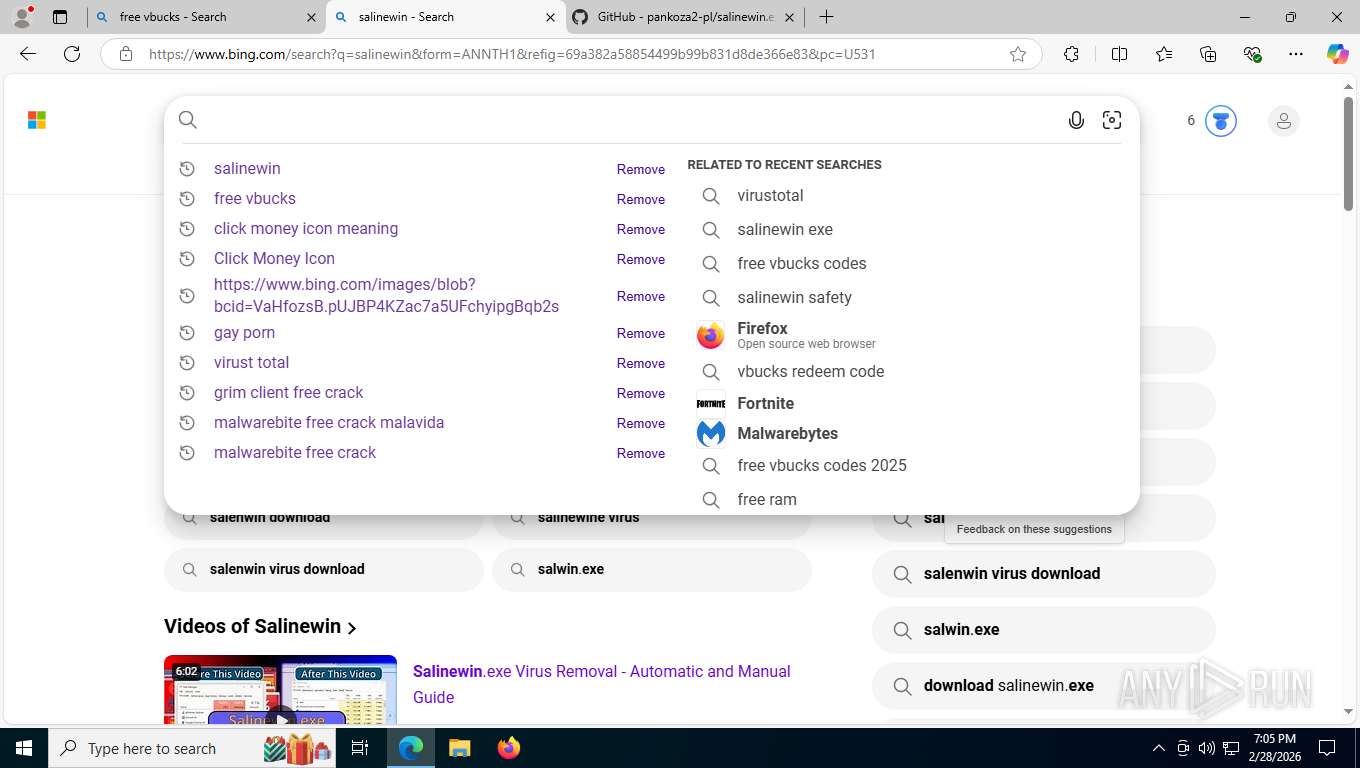Open the notification center icon
1360x768 pixels.
tap(1327, 748)
